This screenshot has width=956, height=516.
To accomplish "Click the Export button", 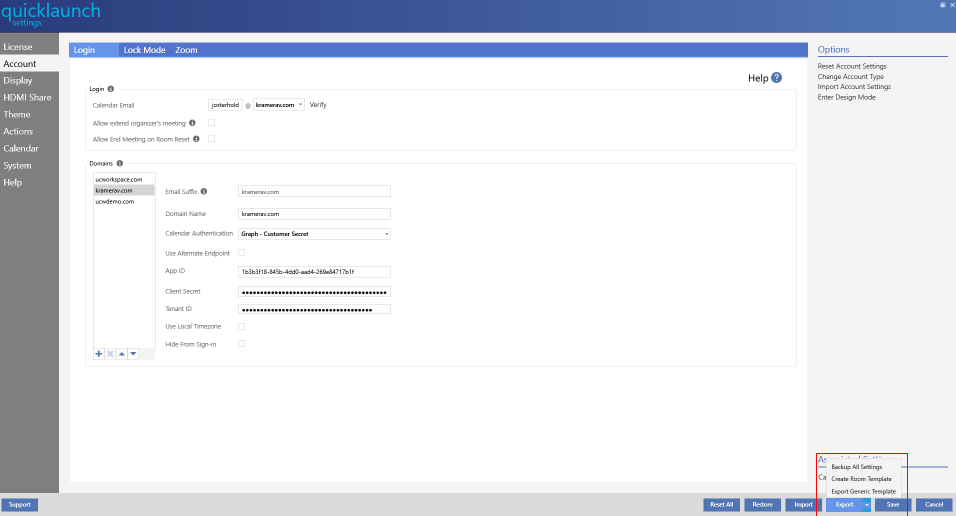I will tap(844, 504).
